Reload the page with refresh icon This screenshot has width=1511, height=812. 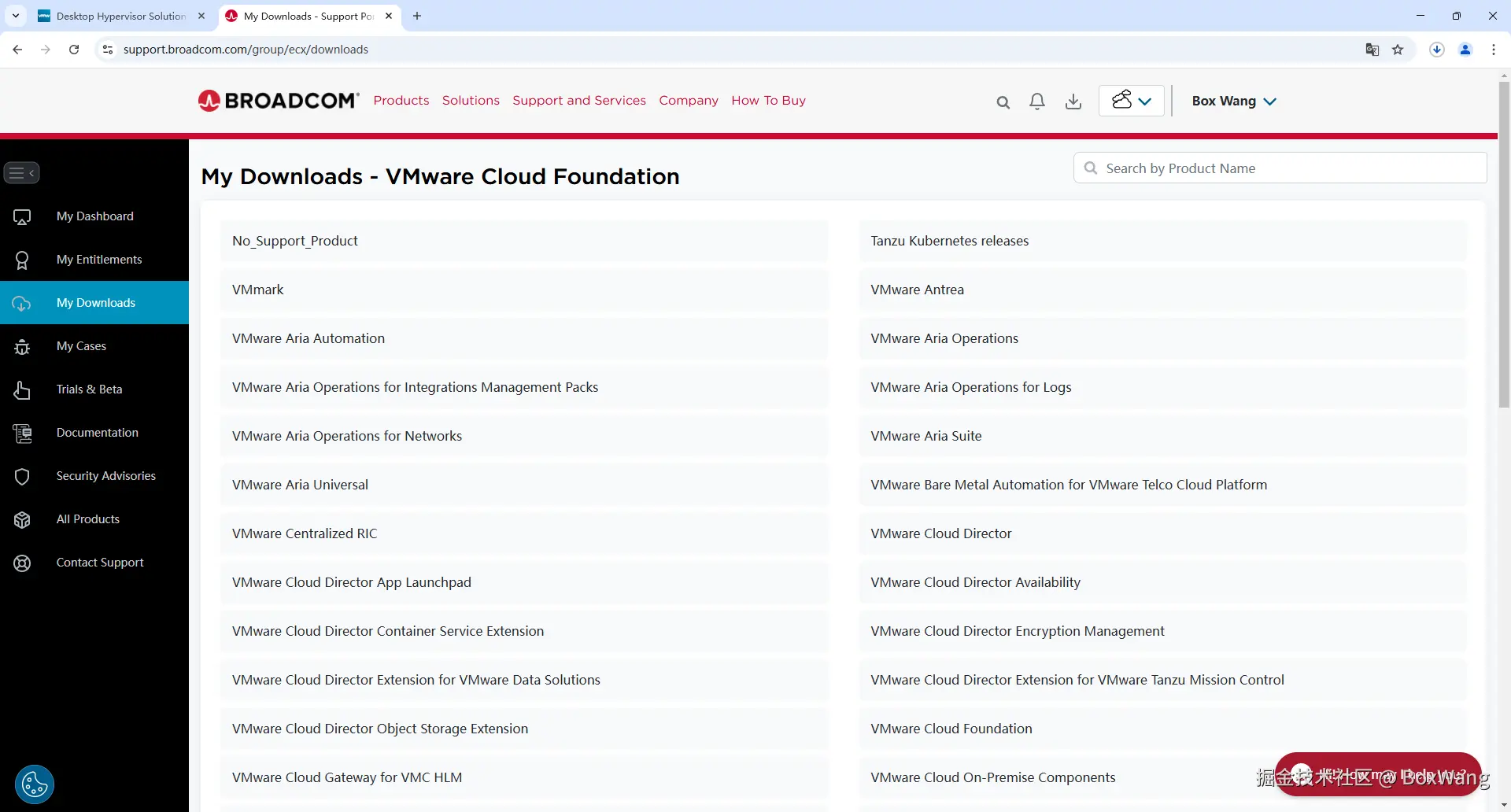point(74,50)
